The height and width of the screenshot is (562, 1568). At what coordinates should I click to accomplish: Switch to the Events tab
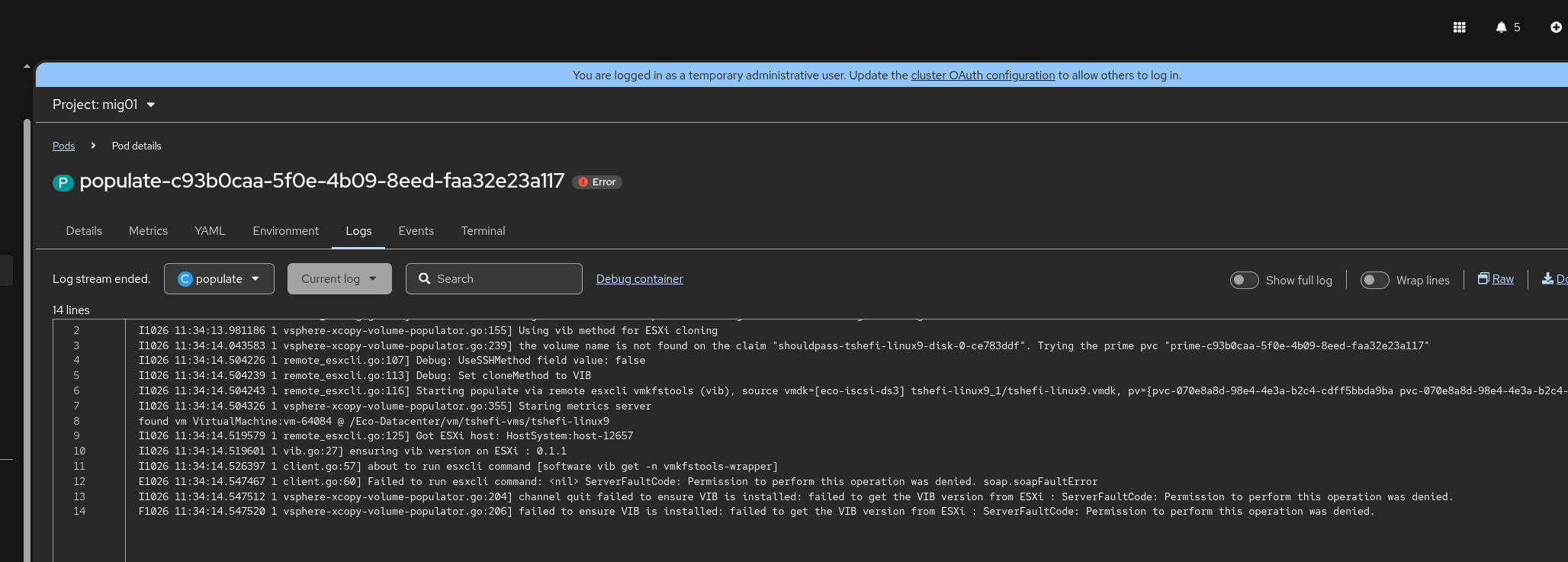coord(416,231)
